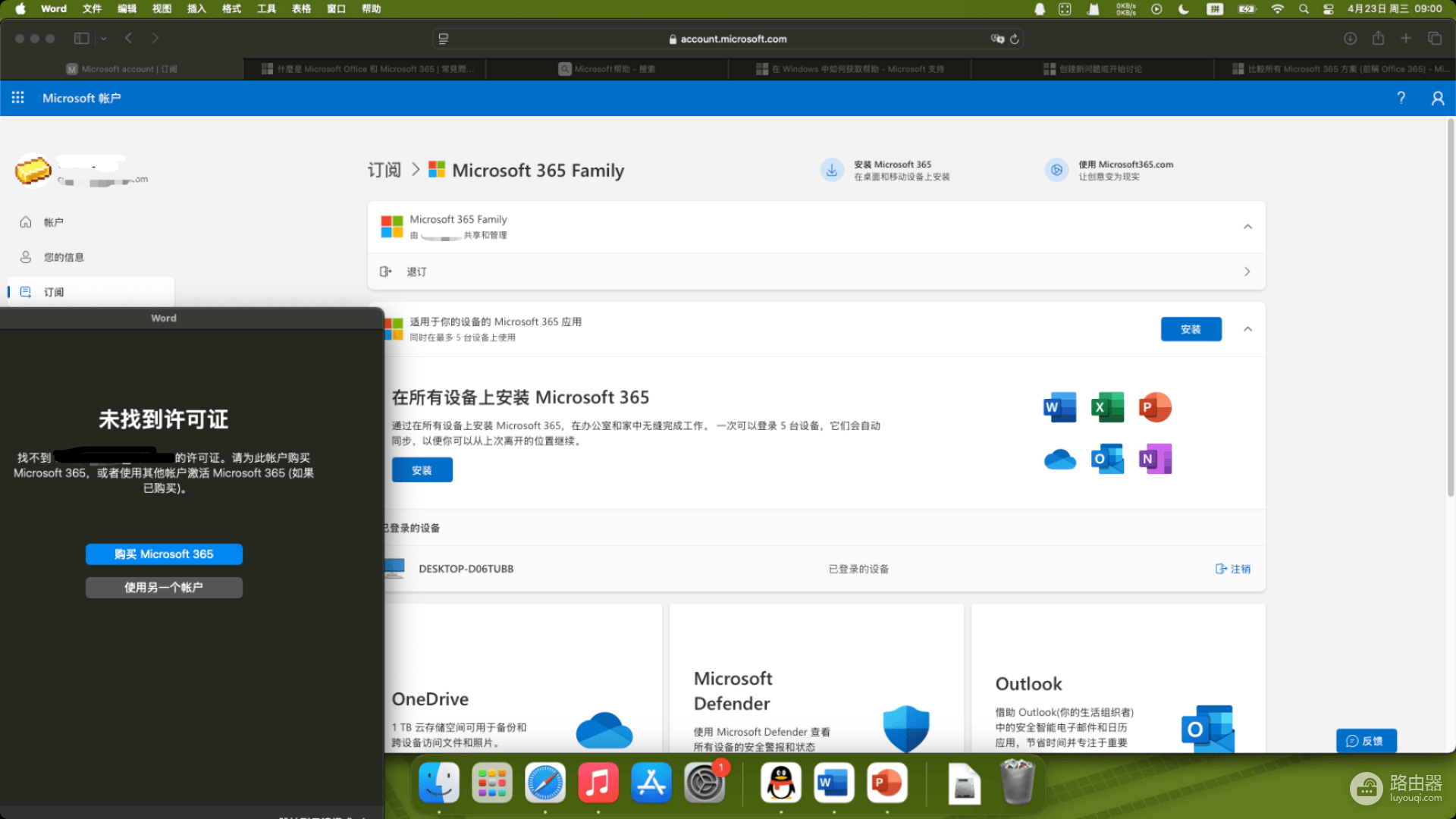The height and width of the screenshot is (819, 1456).
Task: Click the OneDrive cloud icon on install card
Action: tap(1059, 459)
